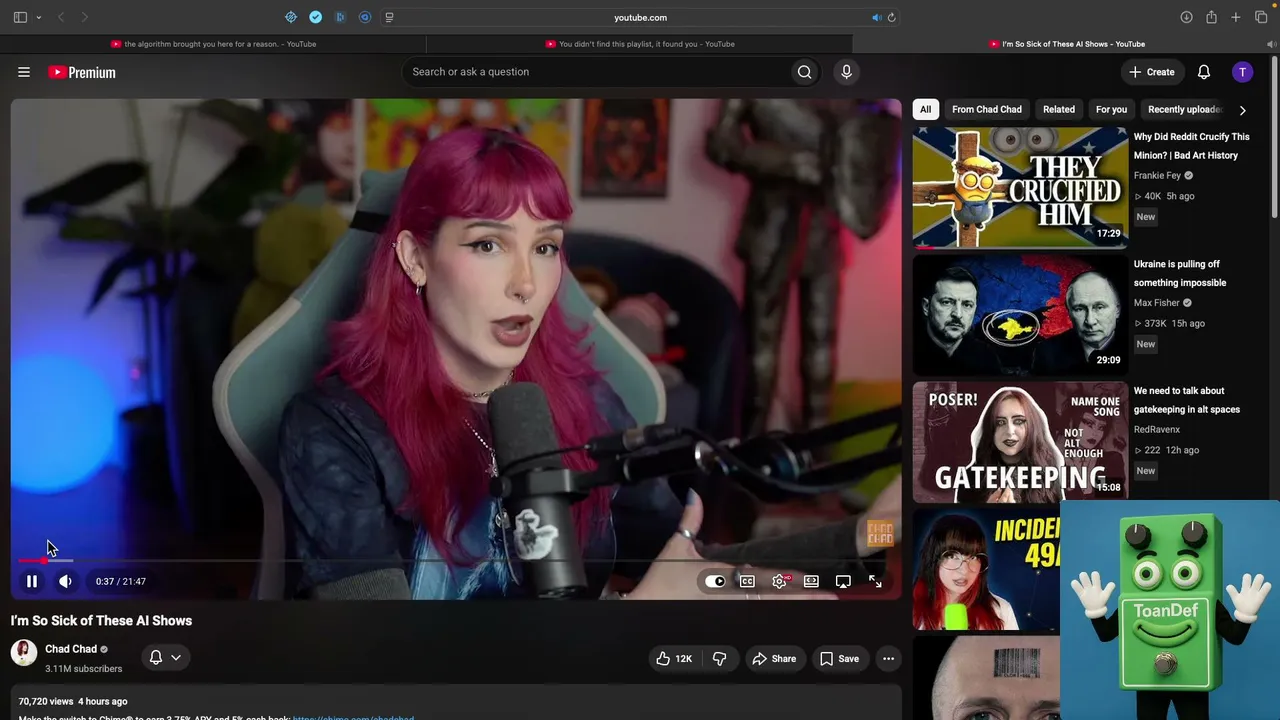Share the video
The width and height of the screenshot is (1280, 720).
click(774, 658)
